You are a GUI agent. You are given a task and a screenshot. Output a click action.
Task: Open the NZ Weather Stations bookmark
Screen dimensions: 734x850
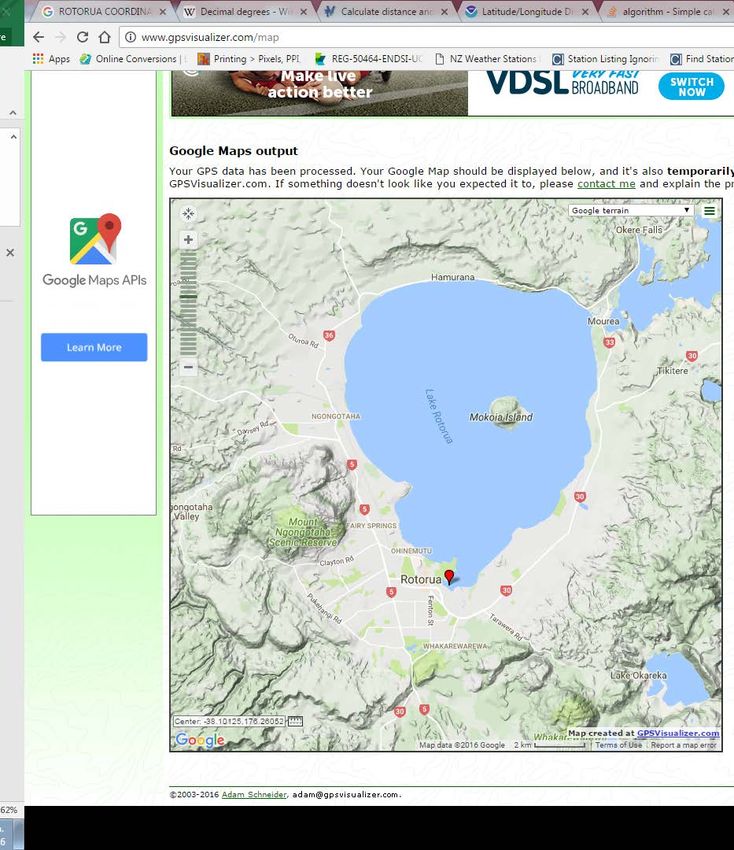[x=486, y=59]
